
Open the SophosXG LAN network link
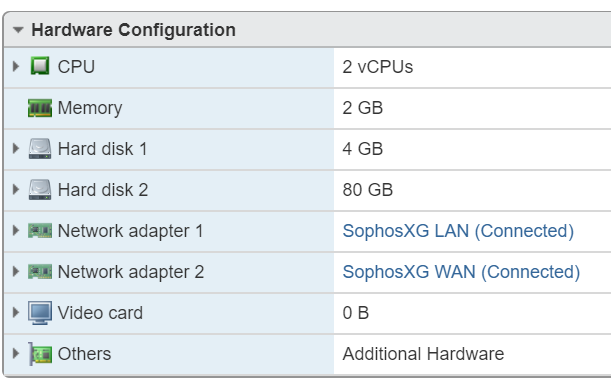pos(458,231)
